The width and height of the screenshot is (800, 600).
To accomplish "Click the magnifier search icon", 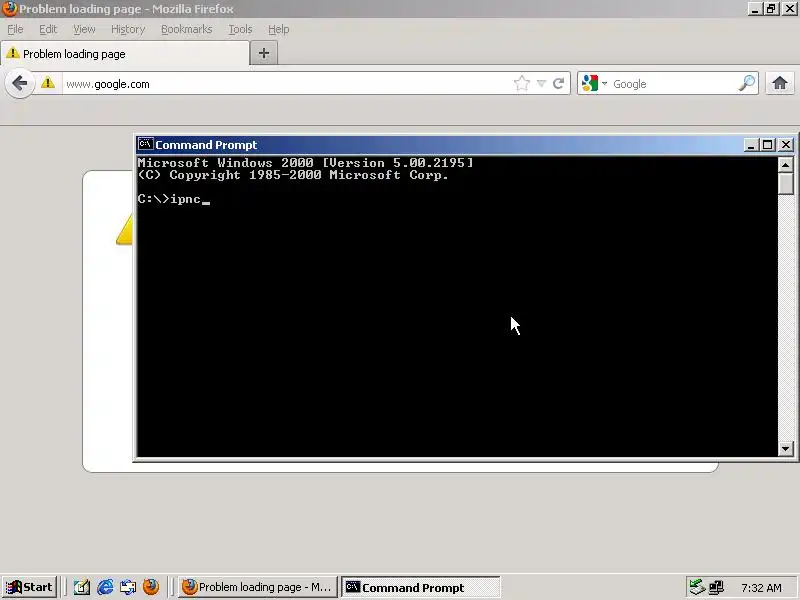I will pos(747,83).
